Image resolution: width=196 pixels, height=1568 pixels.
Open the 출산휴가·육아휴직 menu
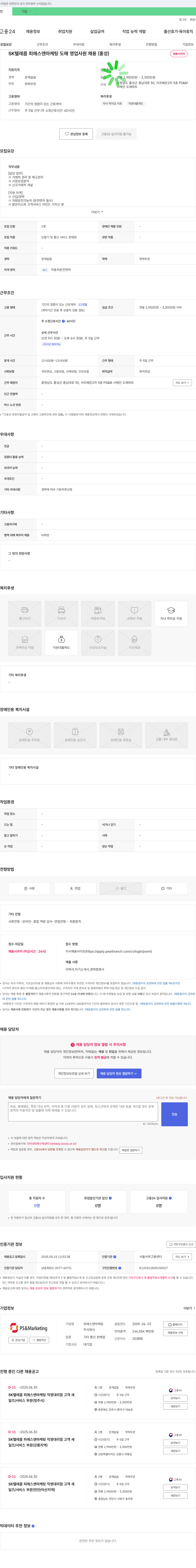tap(178, 32)
